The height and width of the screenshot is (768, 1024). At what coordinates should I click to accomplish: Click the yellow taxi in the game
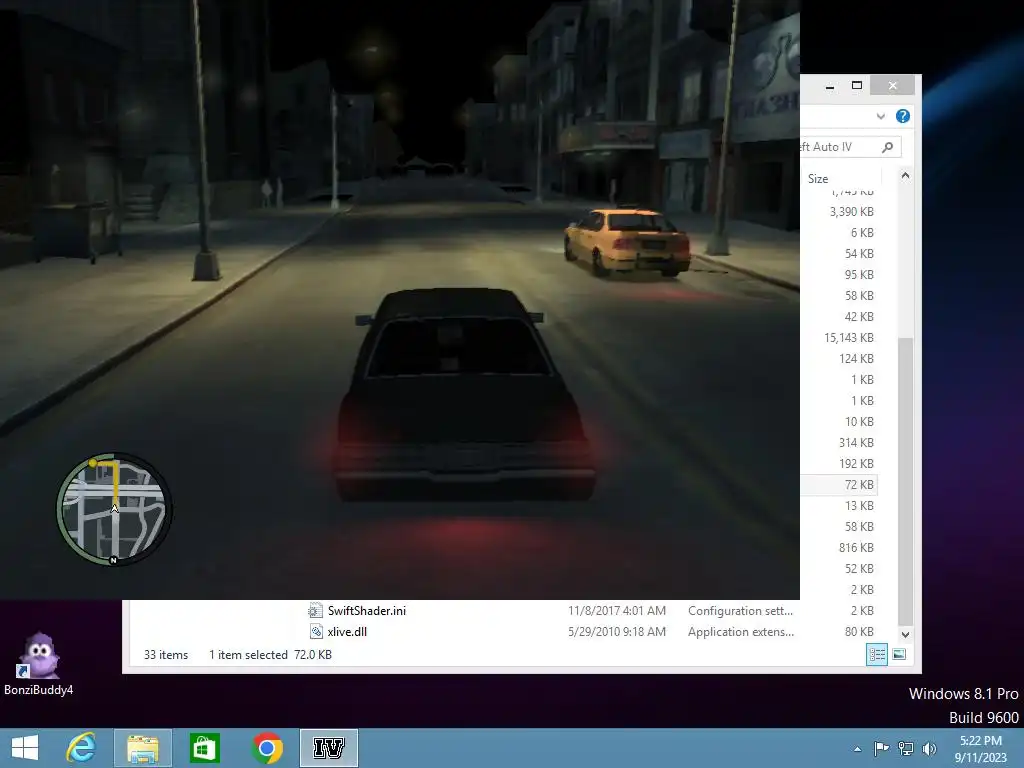pyautogui.click(x=627, y=242)
